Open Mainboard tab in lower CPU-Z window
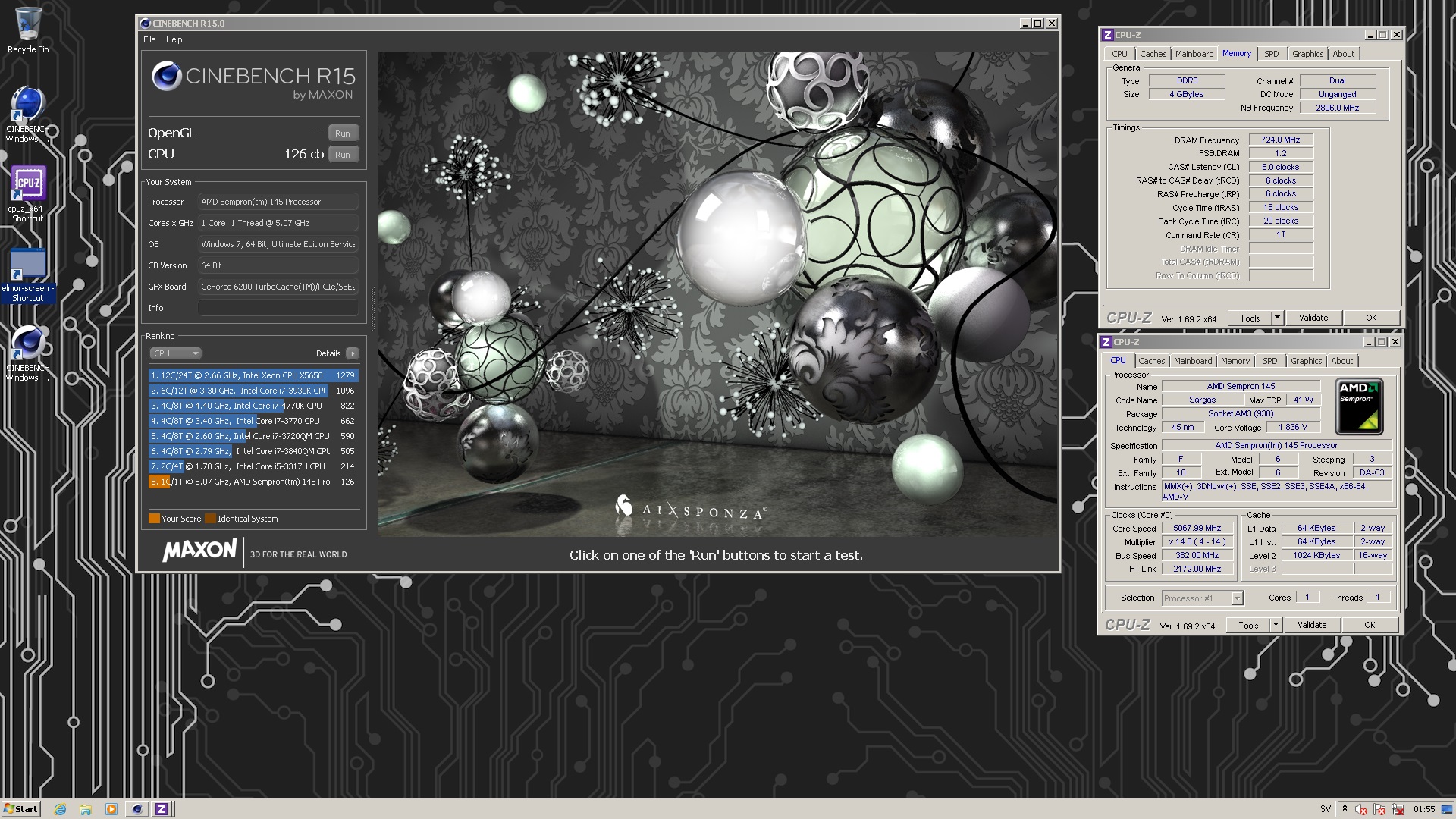1456x819 pixels. tap(1193, 361)
